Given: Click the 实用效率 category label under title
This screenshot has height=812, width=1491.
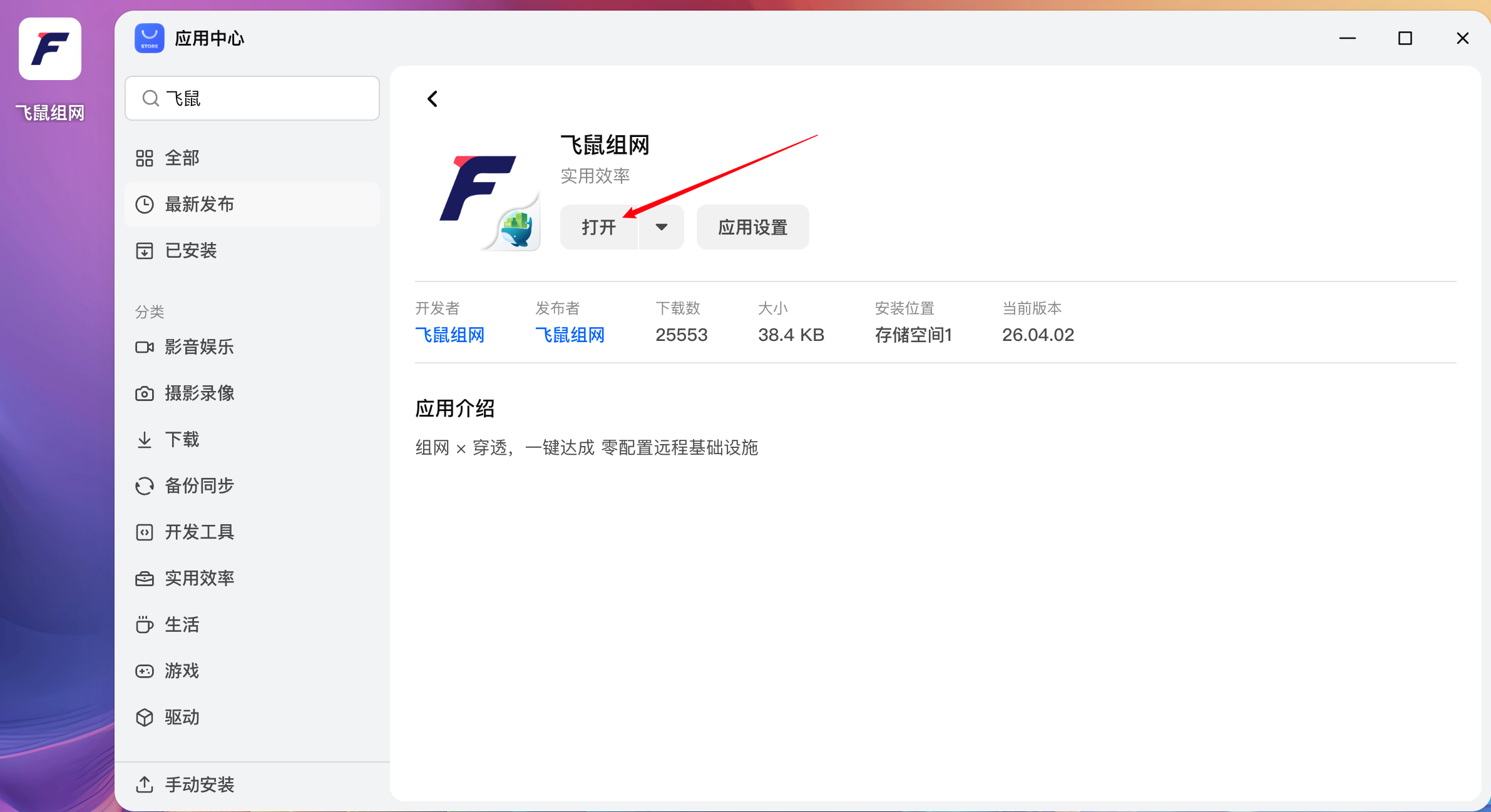Looking at the screenshot, I should [595, 176].
